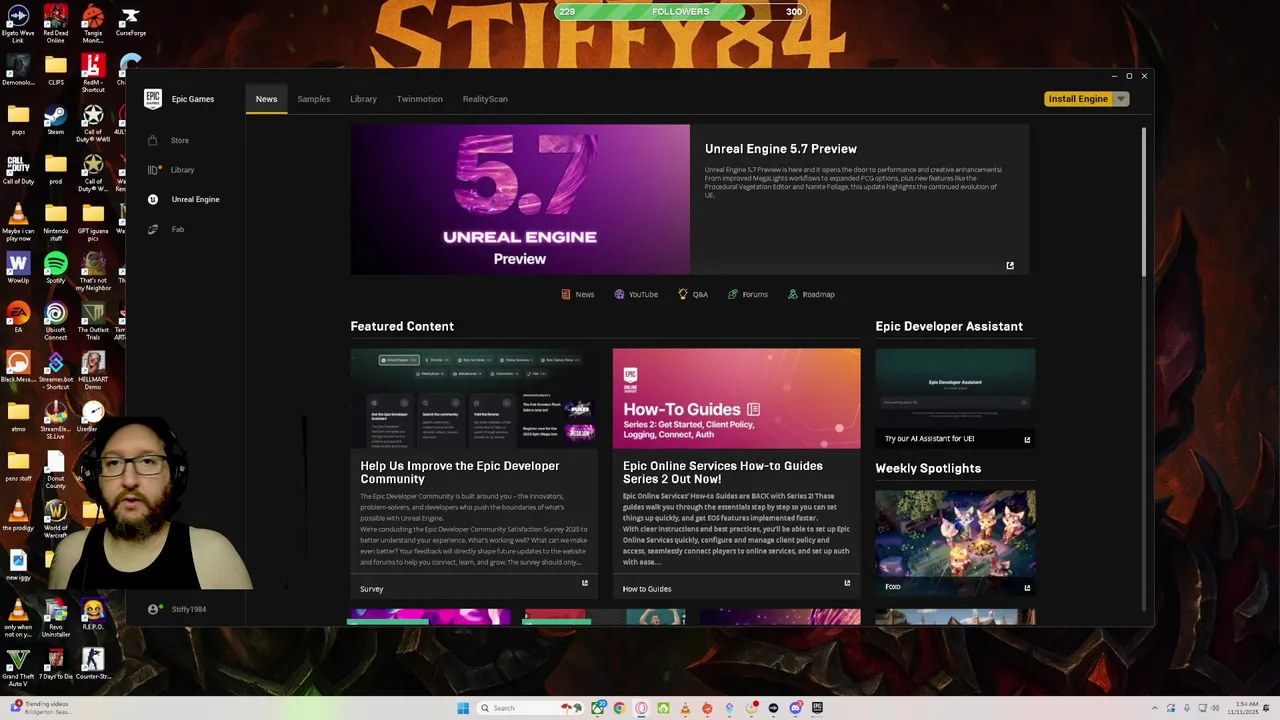
Task: Open the EA desktop shortcut
Action: pos(18,318)
